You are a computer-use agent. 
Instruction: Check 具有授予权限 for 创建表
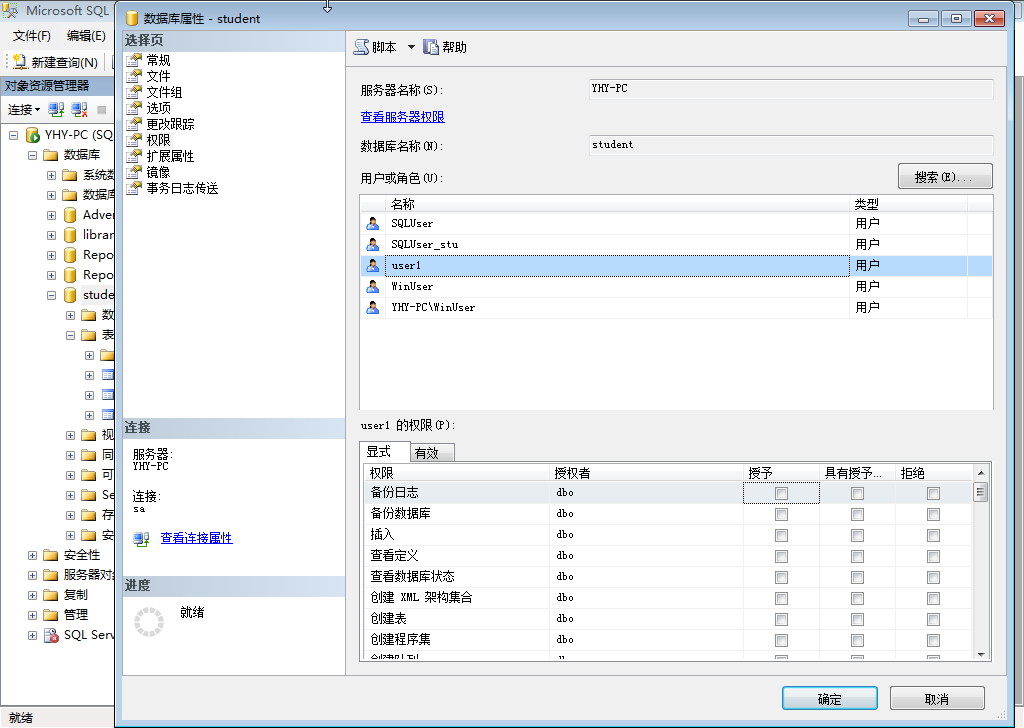point(857,619)
